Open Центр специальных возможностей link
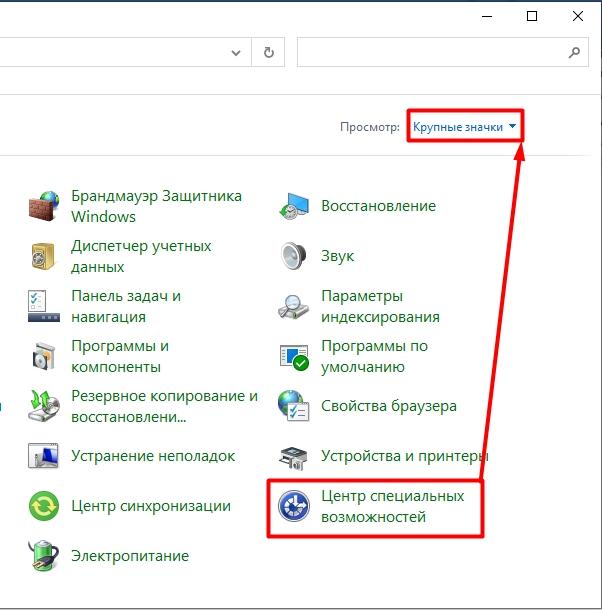Image resolution: width=602 pixels, height=610 pixels. pos(393,506)
